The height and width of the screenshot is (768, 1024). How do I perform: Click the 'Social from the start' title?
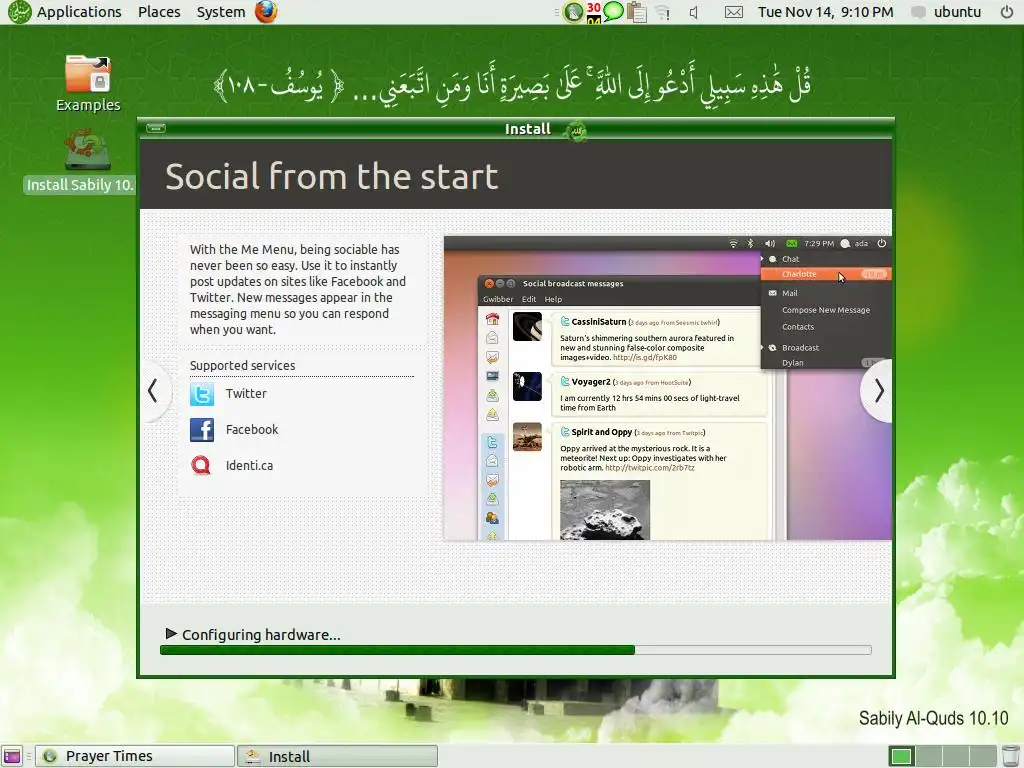coord(332,177)
